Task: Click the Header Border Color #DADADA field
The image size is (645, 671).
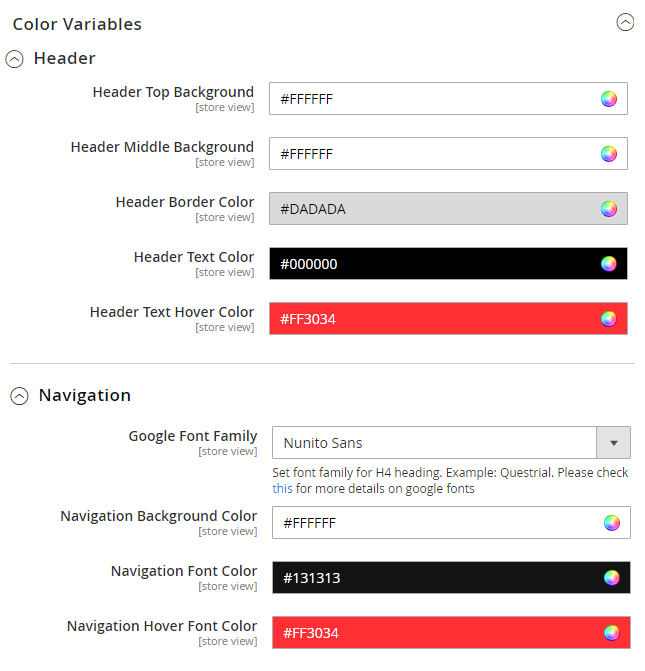Action: point(430,209)
